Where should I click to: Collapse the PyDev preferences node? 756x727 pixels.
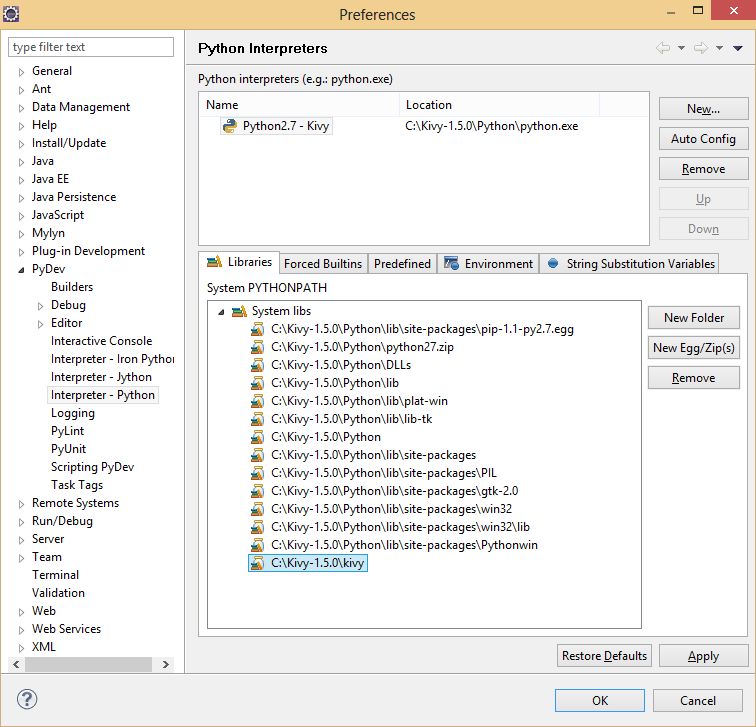tap(21, 270)
